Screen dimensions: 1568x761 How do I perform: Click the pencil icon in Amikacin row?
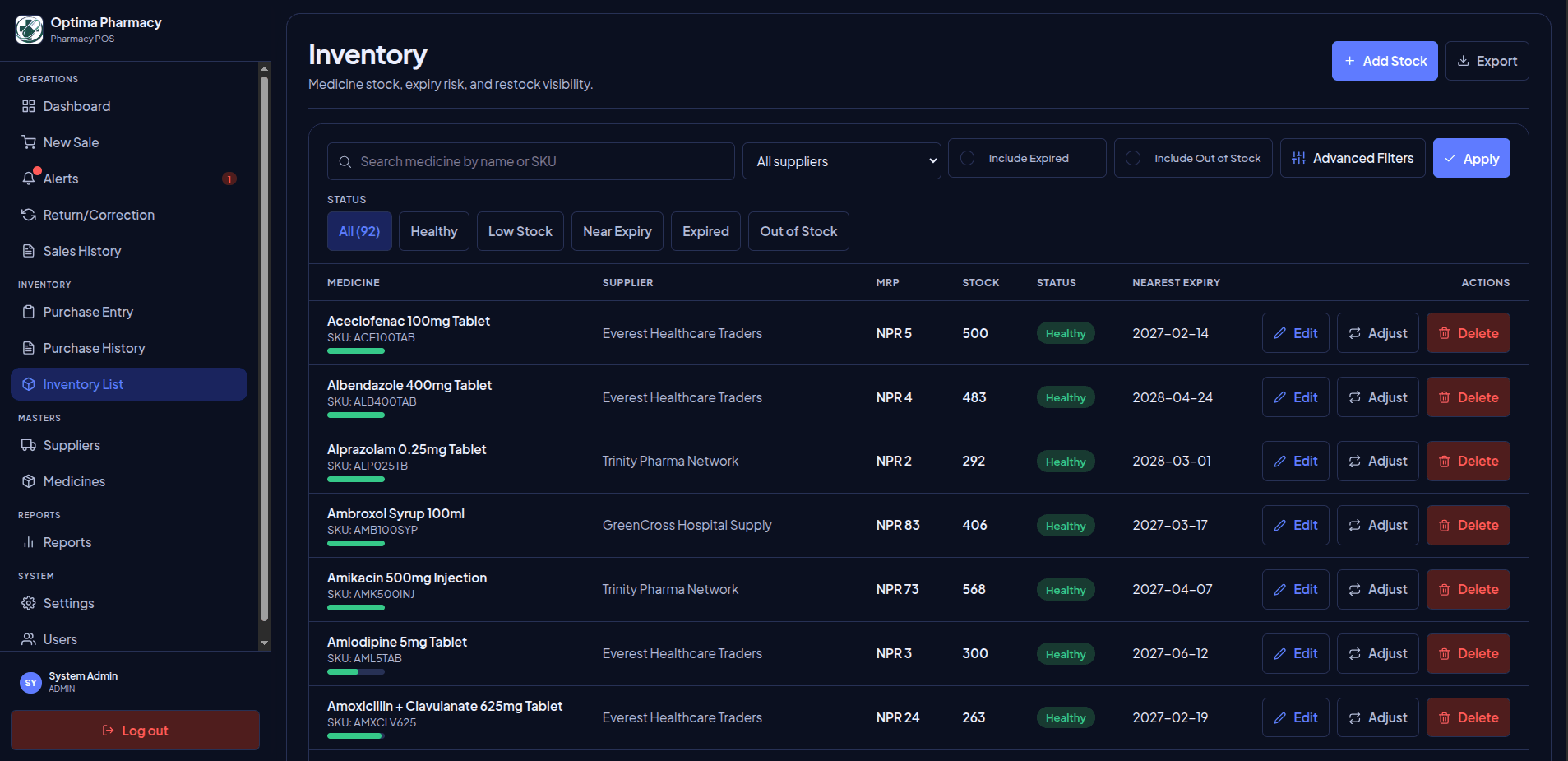[1280, 590]
